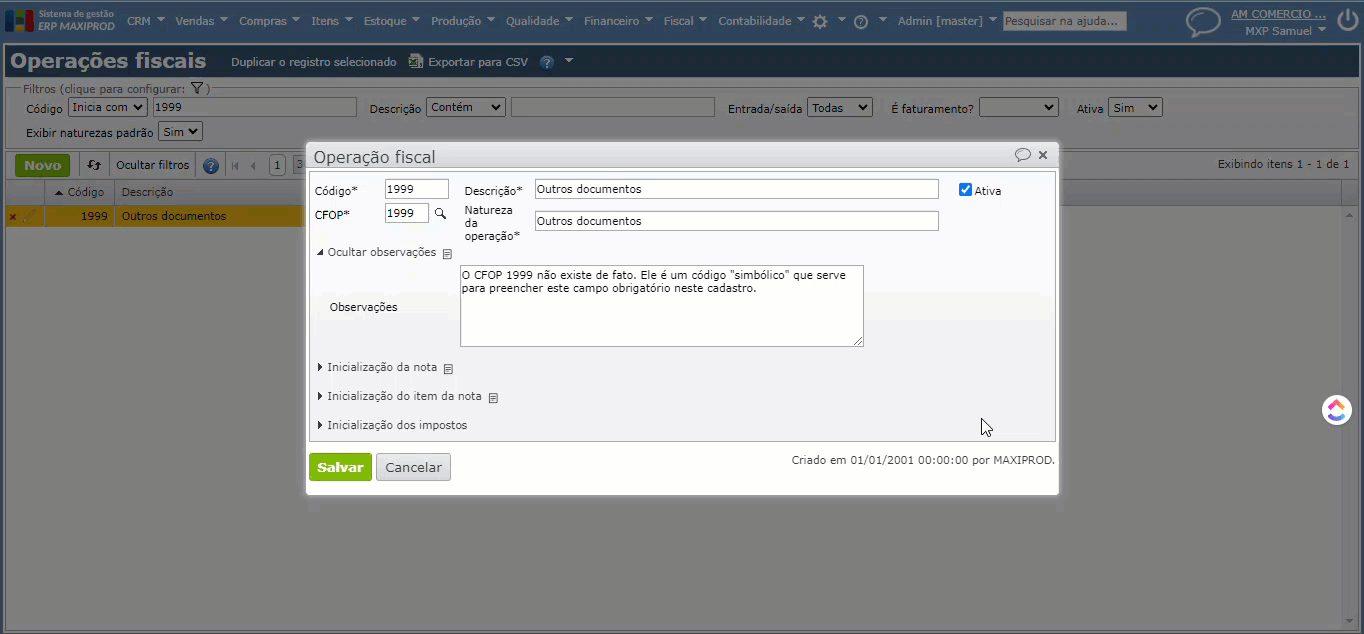Click the note icon beside Ocultar observações
Image resolution: width=1364 pixels, height=634 pixels.
(x=448, y=254)
